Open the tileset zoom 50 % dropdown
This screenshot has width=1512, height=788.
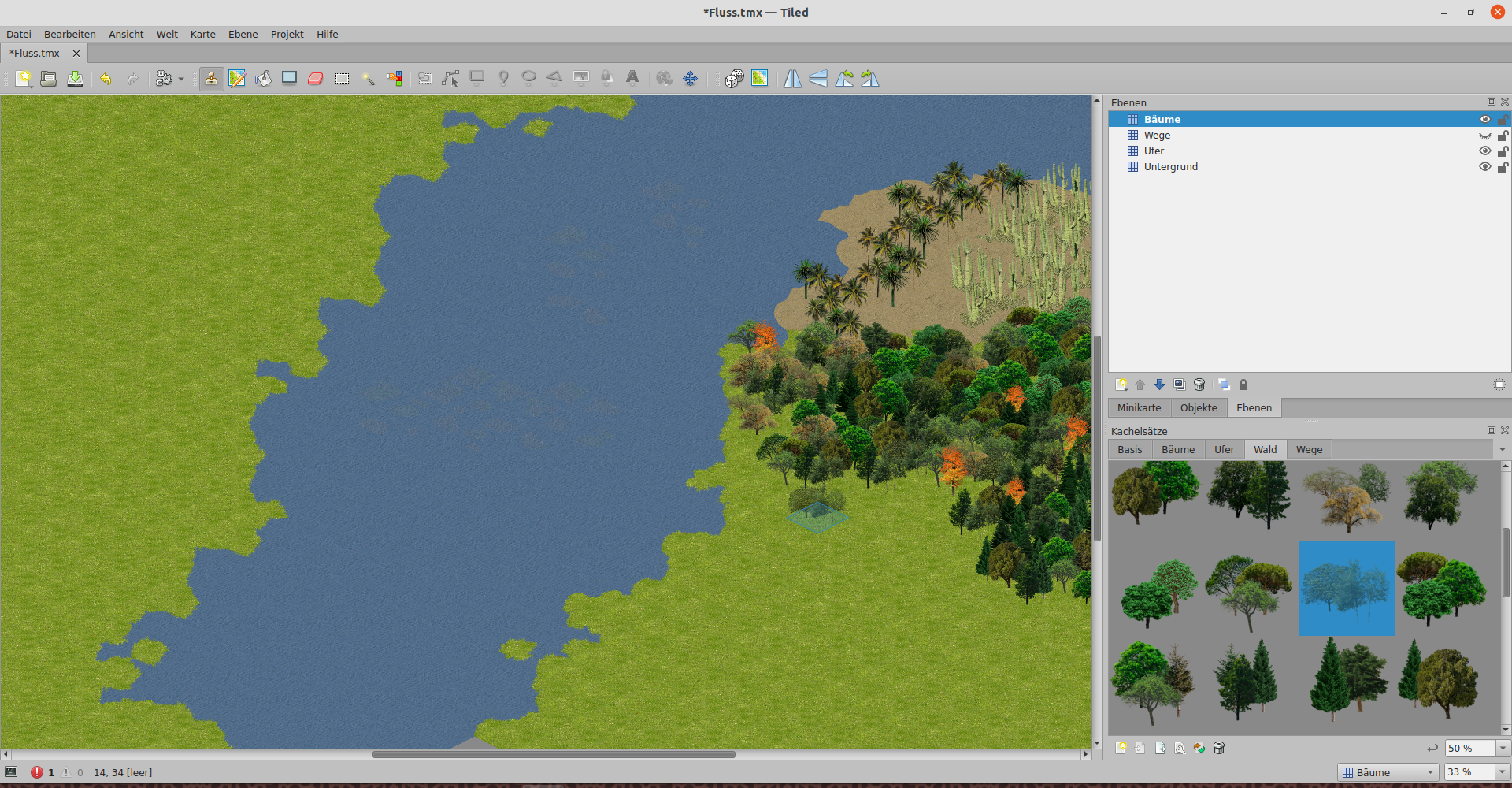[x=1502, y=749]
